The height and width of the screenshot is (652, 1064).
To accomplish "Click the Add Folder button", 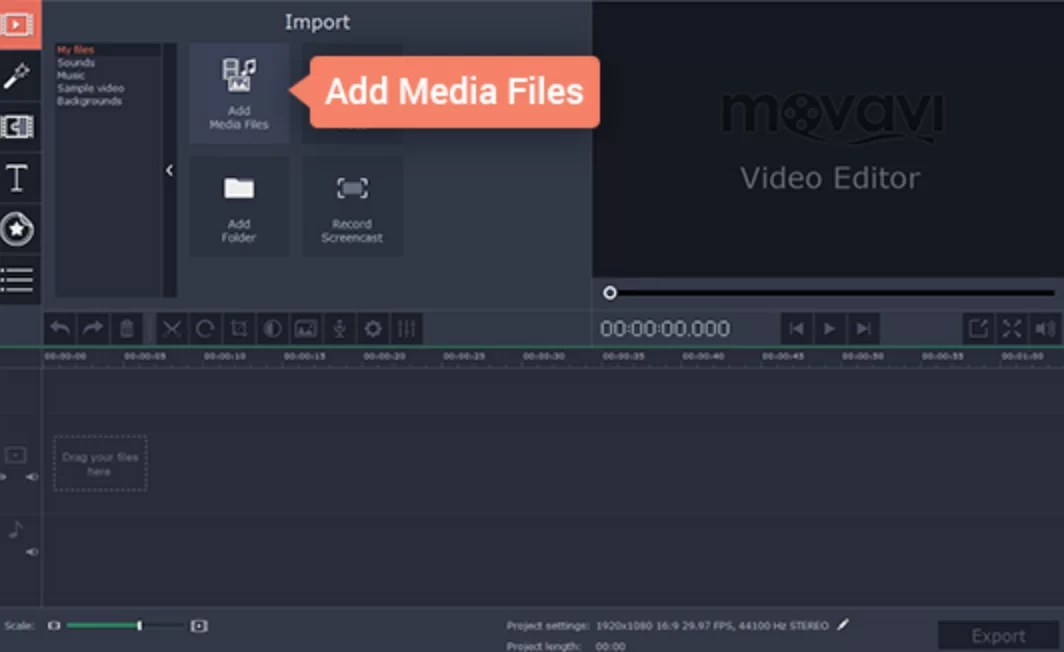I will pyautogui.click(x=239, y=207).
